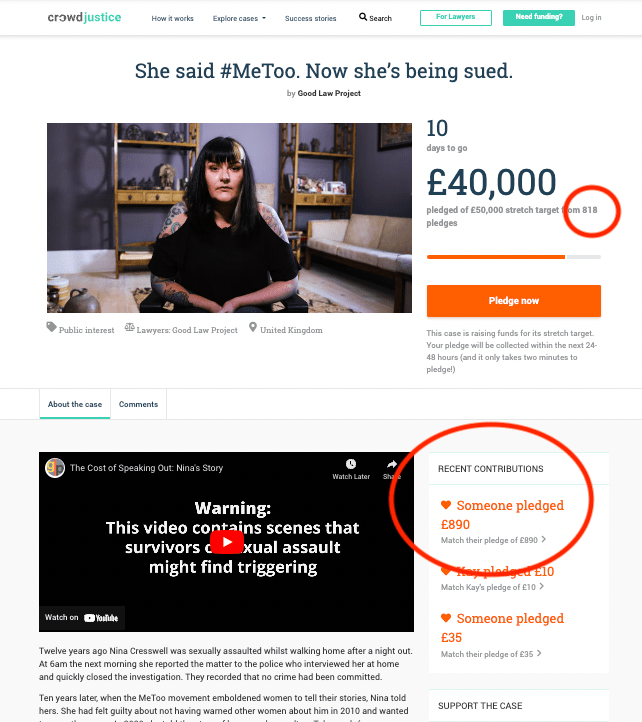Click the Lawyers scales icon
The height and width of the screenshot is (722, 642).
point(130,328)
